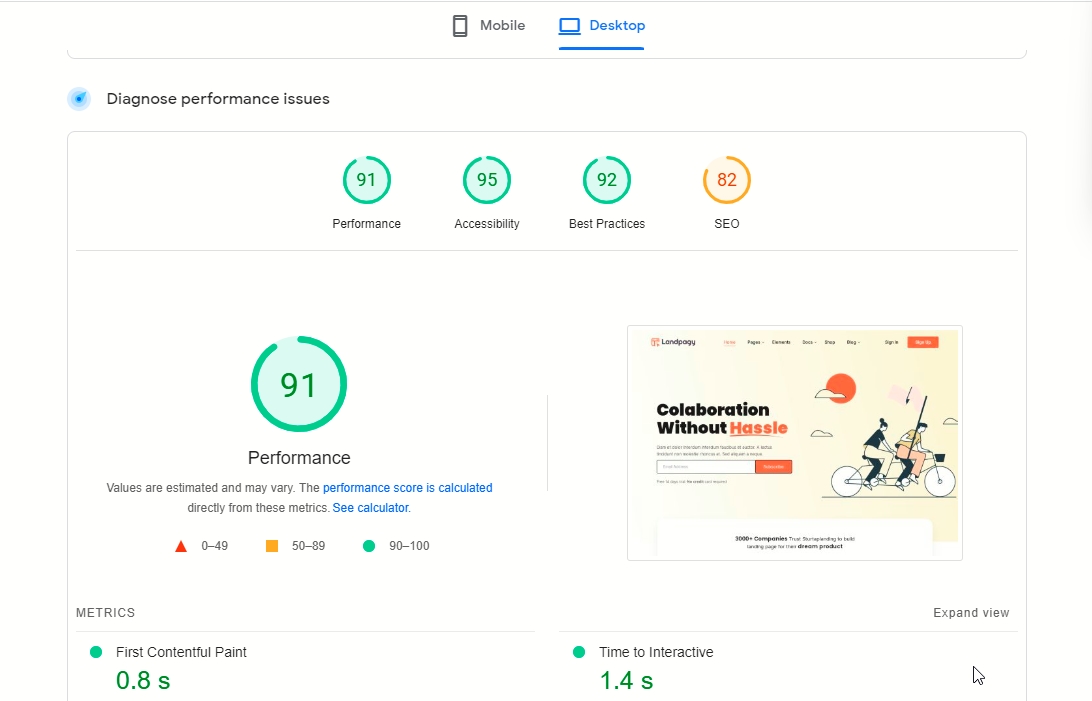Click the '90–100' legend range text
This screenshot has width=1092, height=701.
410,546
